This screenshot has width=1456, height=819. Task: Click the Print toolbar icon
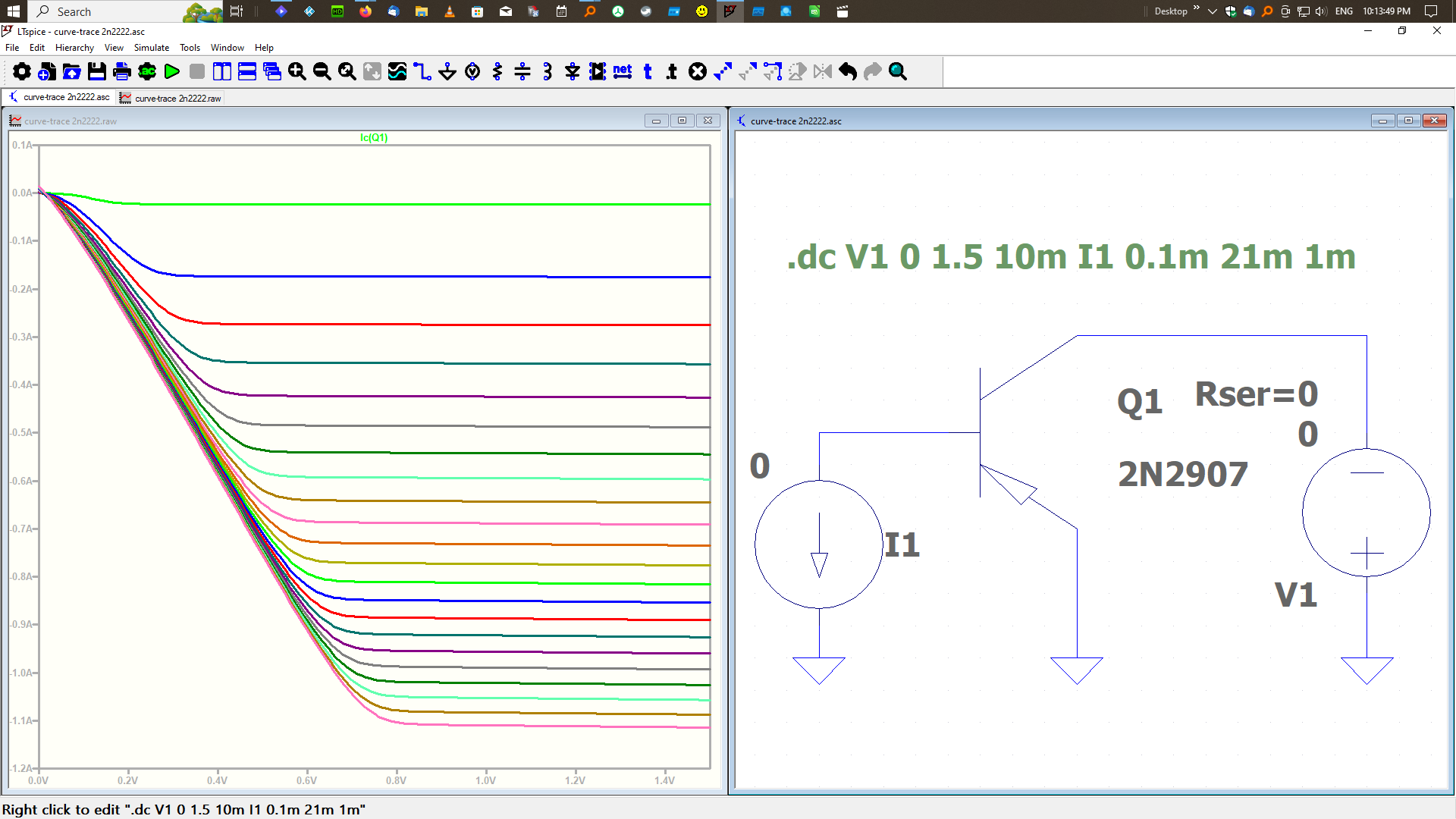point(122,71)
